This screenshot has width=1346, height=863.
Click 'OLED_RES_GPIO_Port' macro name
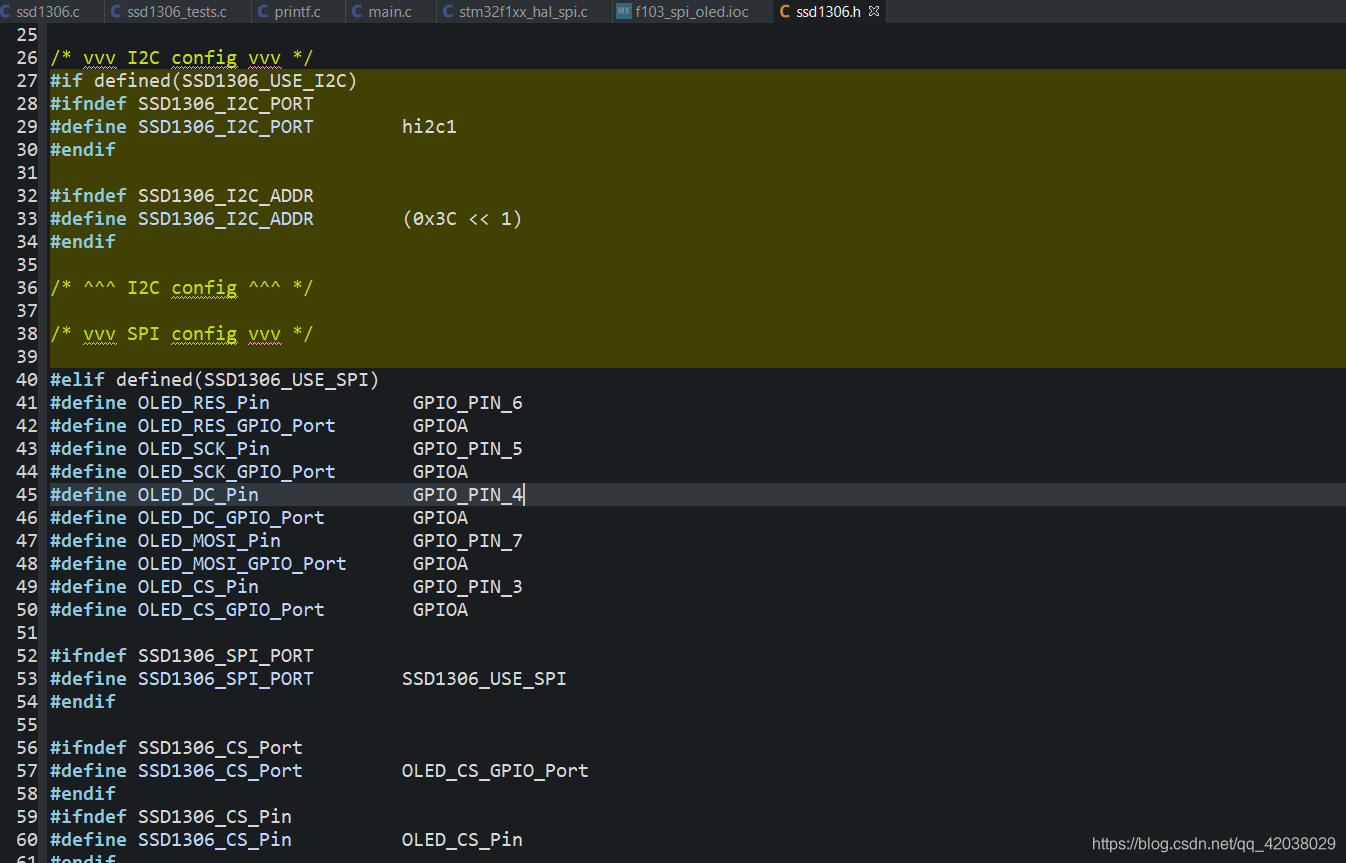coord(237,426)
